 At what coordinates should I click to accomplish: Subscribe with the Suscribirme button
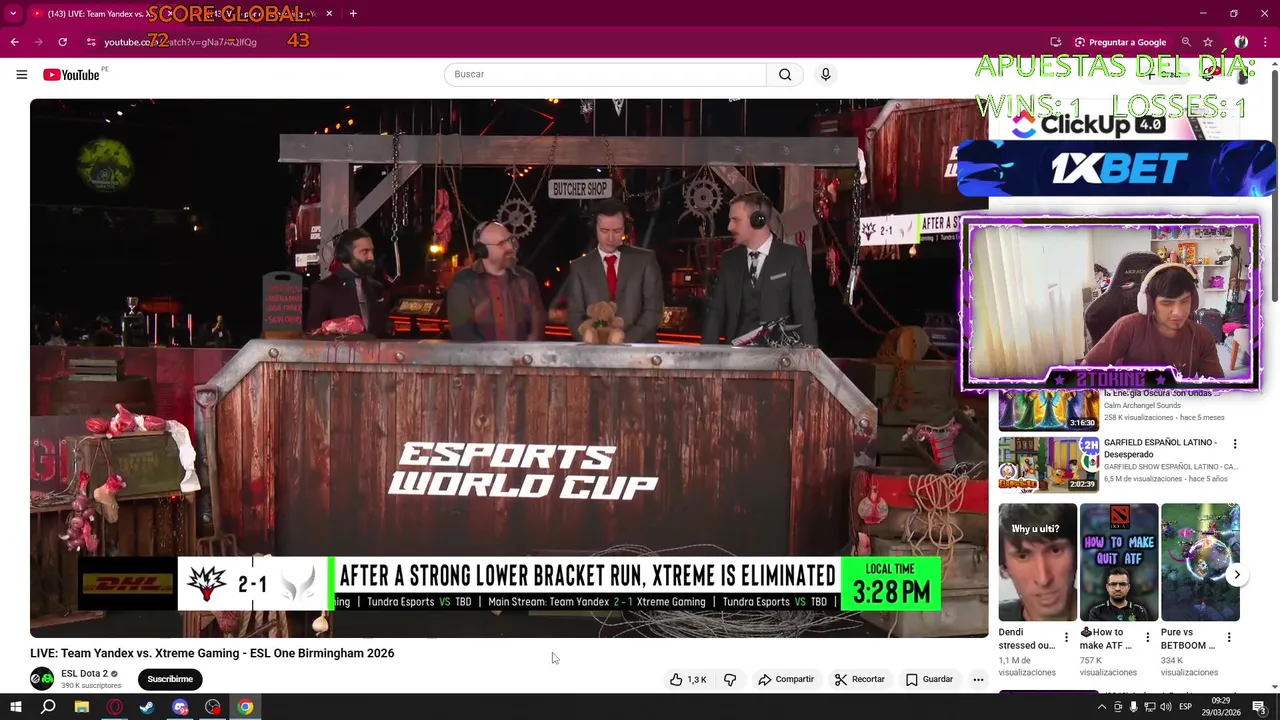tap(170, 679)
